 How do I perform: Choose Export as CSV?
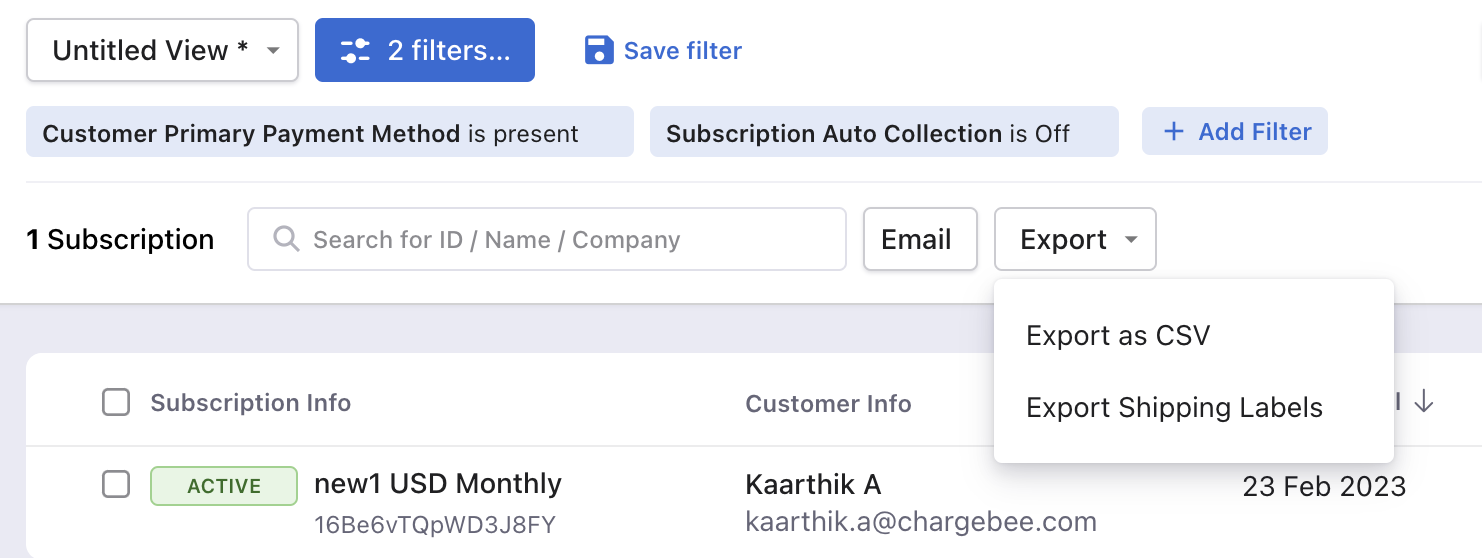pos(1118,336)
